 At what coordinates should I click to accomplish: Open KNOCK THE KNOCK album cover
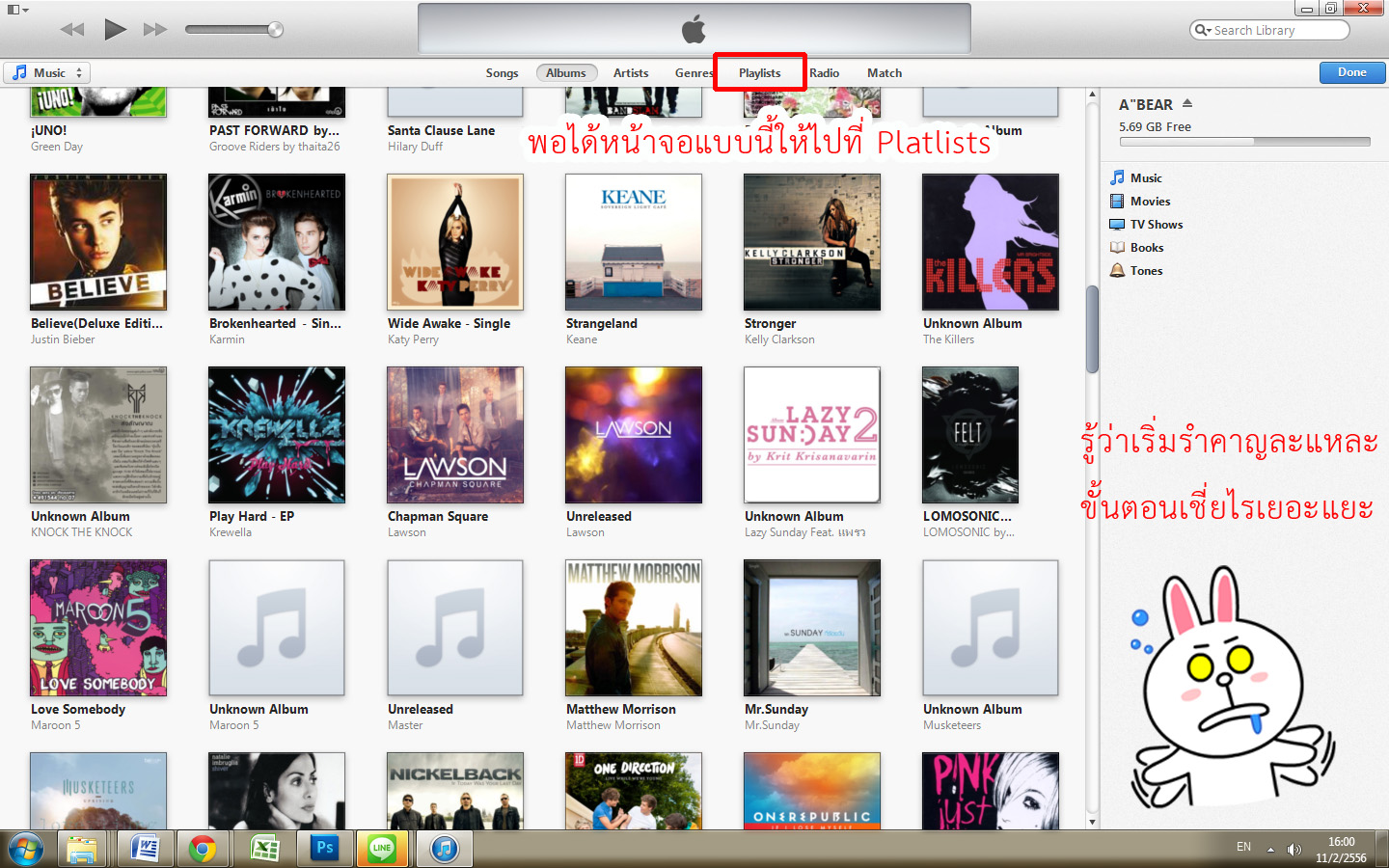(98, 435)
